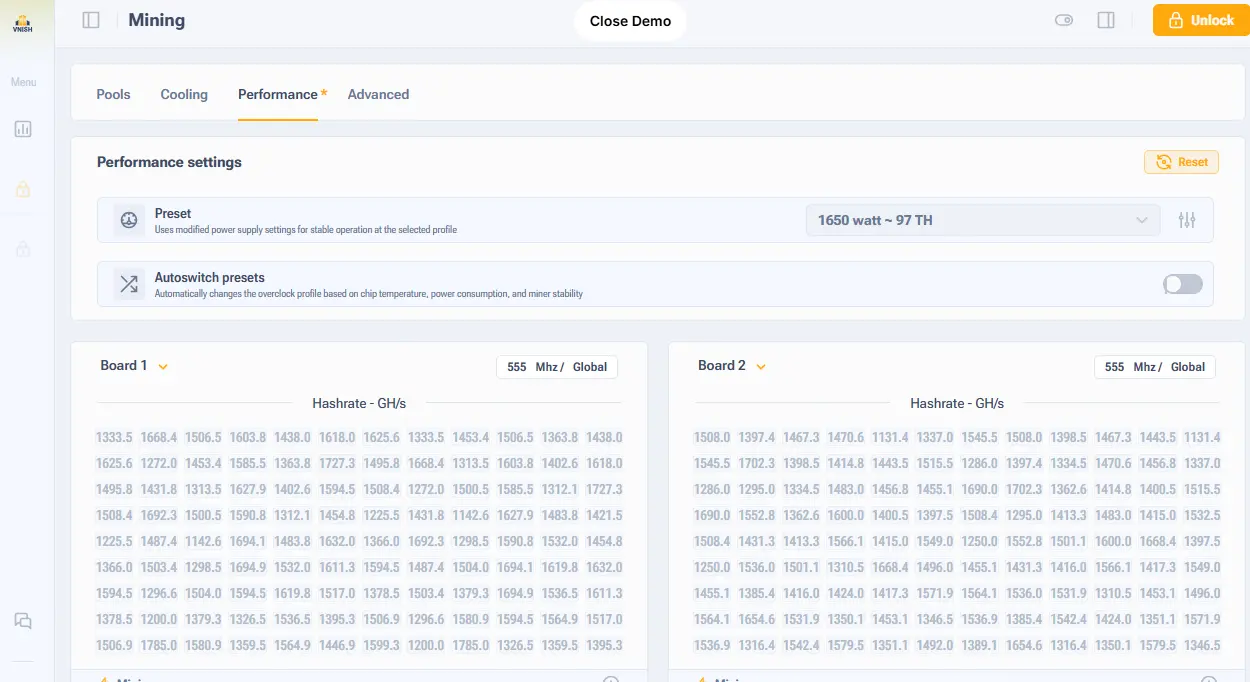Click the orange Unlock button

click(x=1200, y=20)
